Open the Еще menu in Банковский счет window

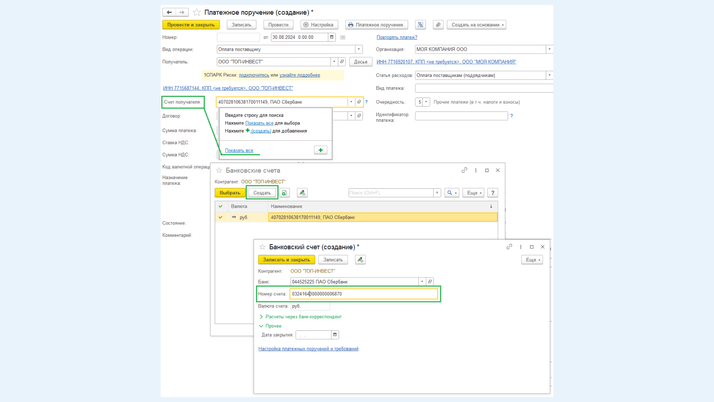[x=532, y=260]
